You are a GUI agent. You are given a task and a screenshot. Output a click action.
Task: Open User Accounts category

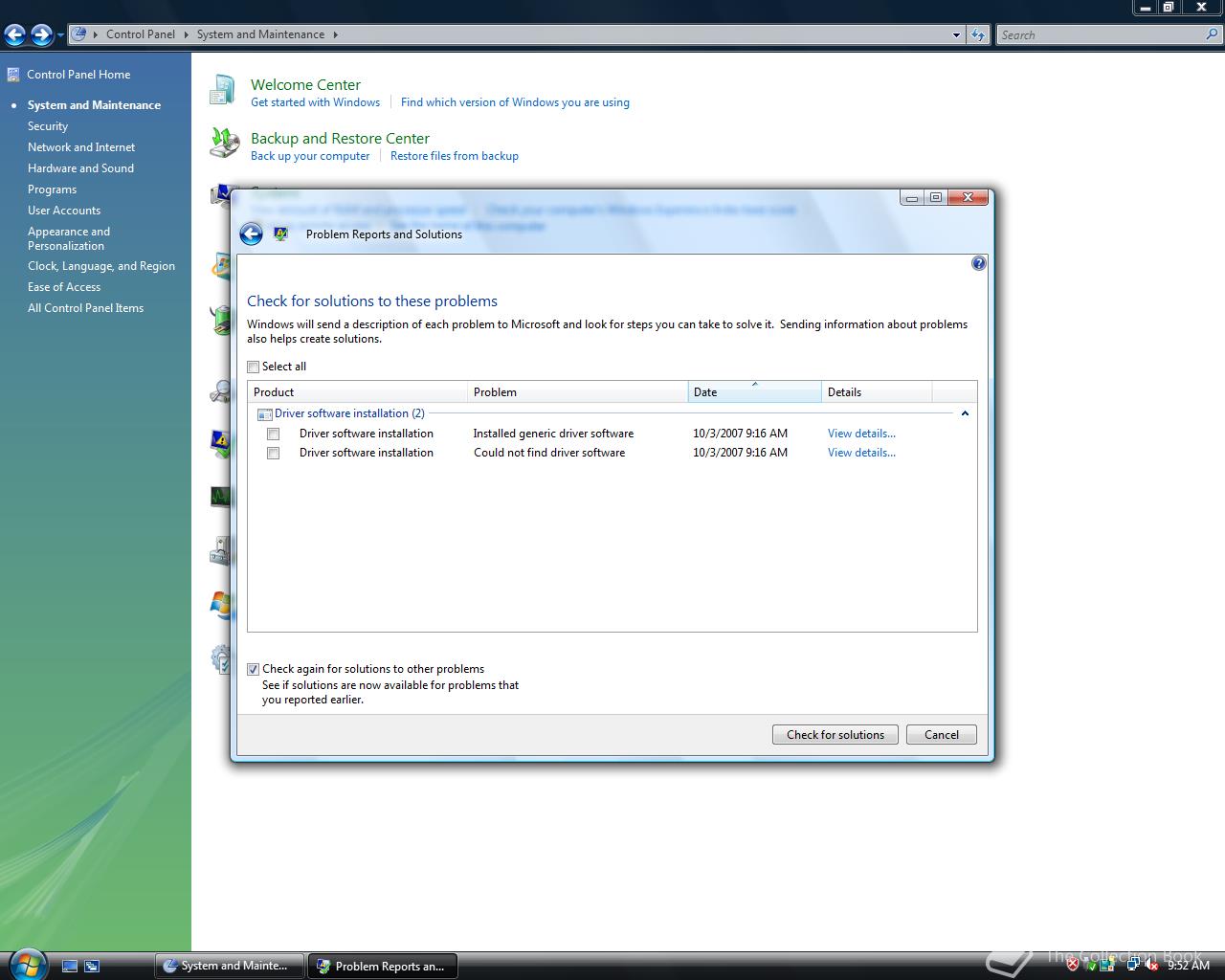coord(64,211)
